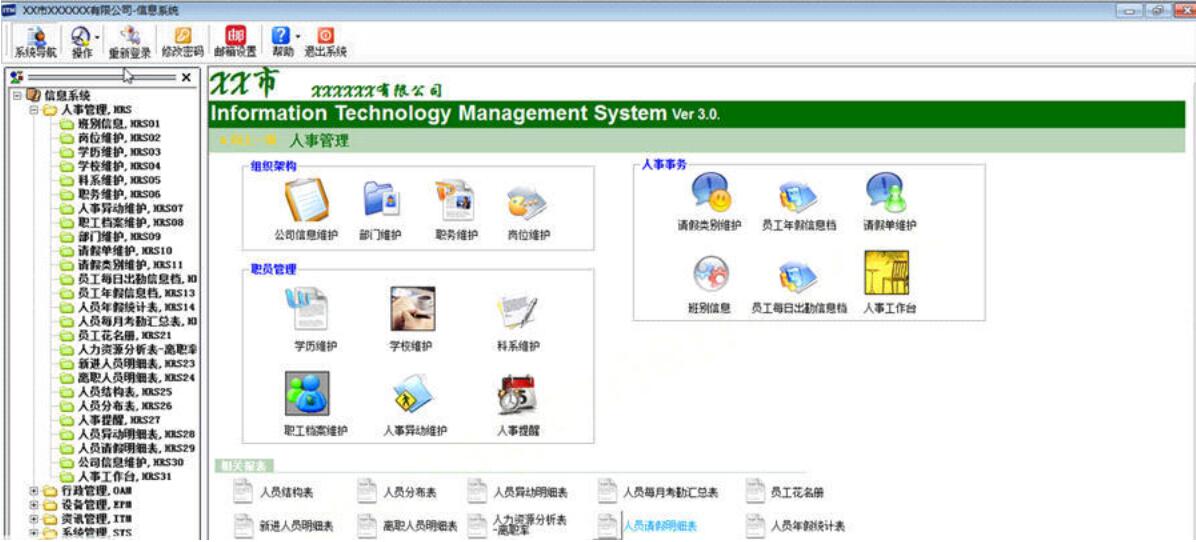Viewport: 1196px width, 542px height.
Task: Close the navigation tree panel
Action: click(x=186, y=77)
